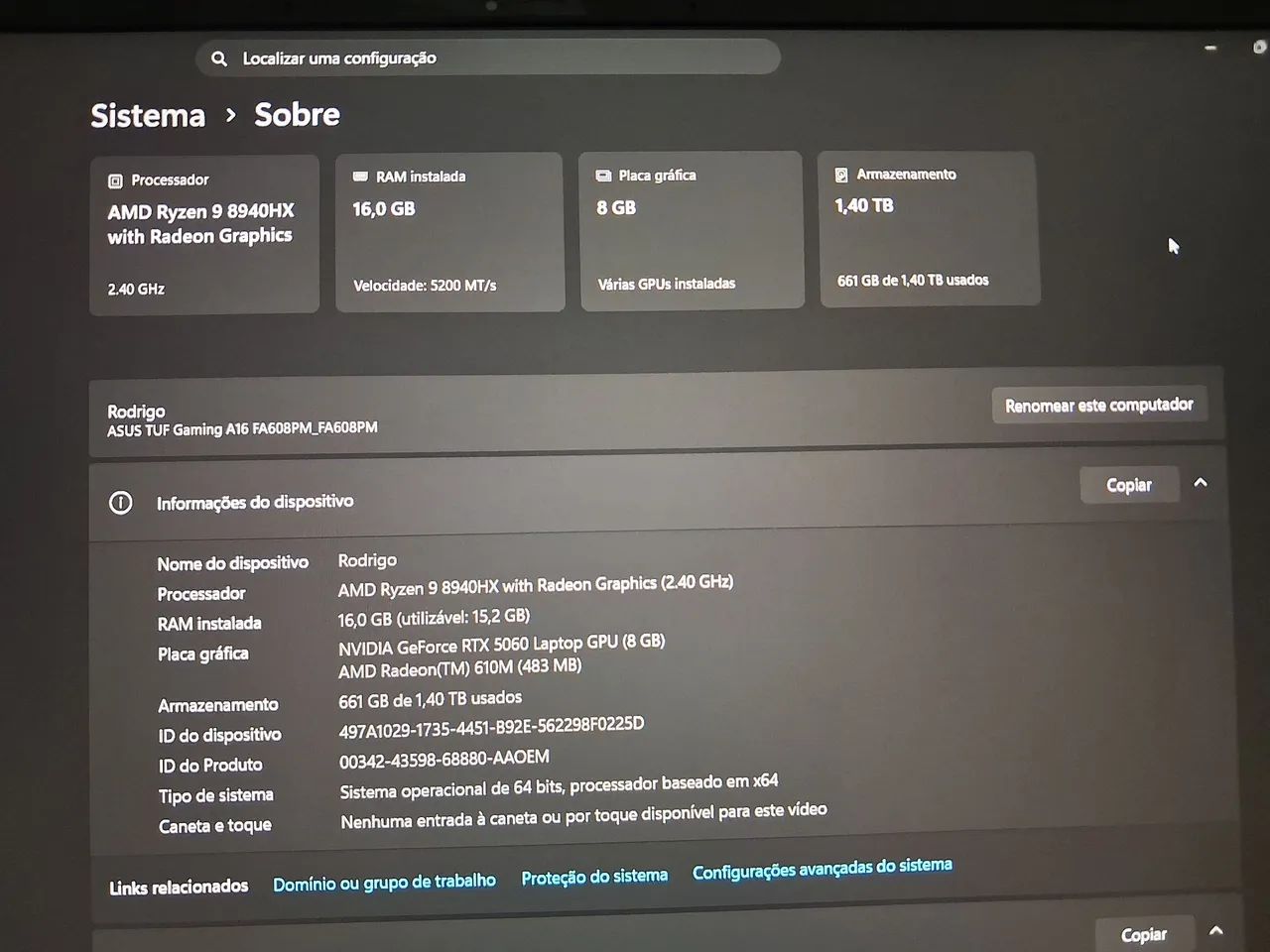Open the RAM instalada 16,0 GB card
The width and height of the screenshot is (1270, 952).
449,232
